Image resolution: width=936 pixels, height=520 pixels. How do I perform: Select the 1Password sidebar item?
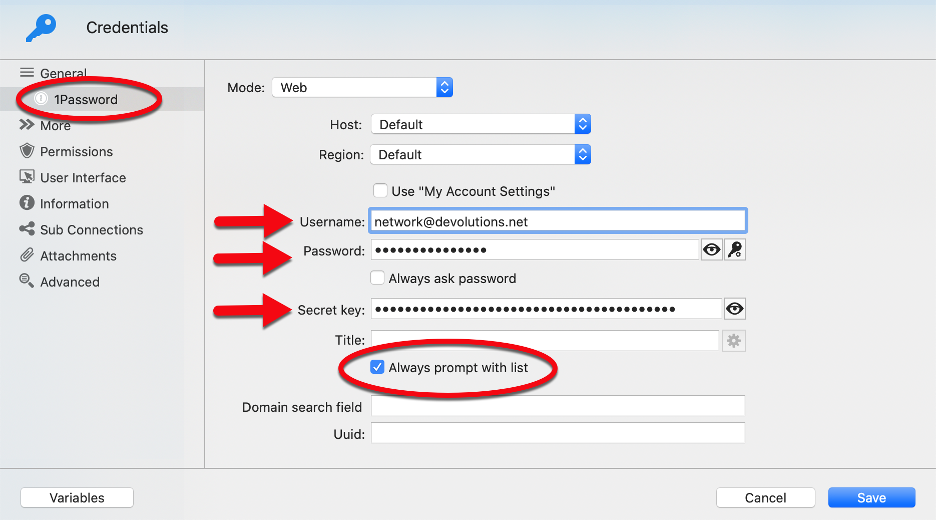point(102,99)
